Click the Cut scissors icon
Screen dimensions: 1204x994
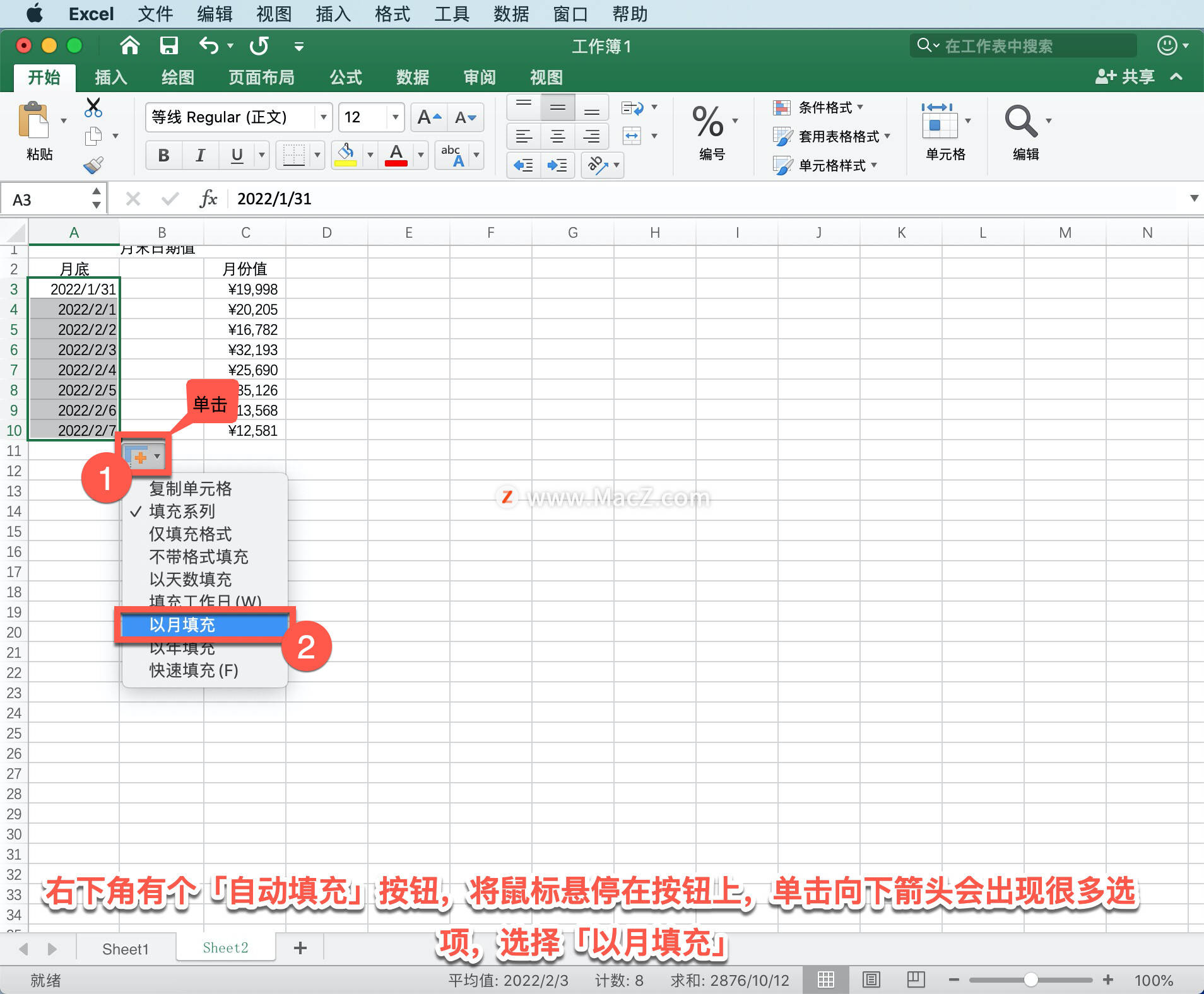pyautogui.click(x=93, y=107)
